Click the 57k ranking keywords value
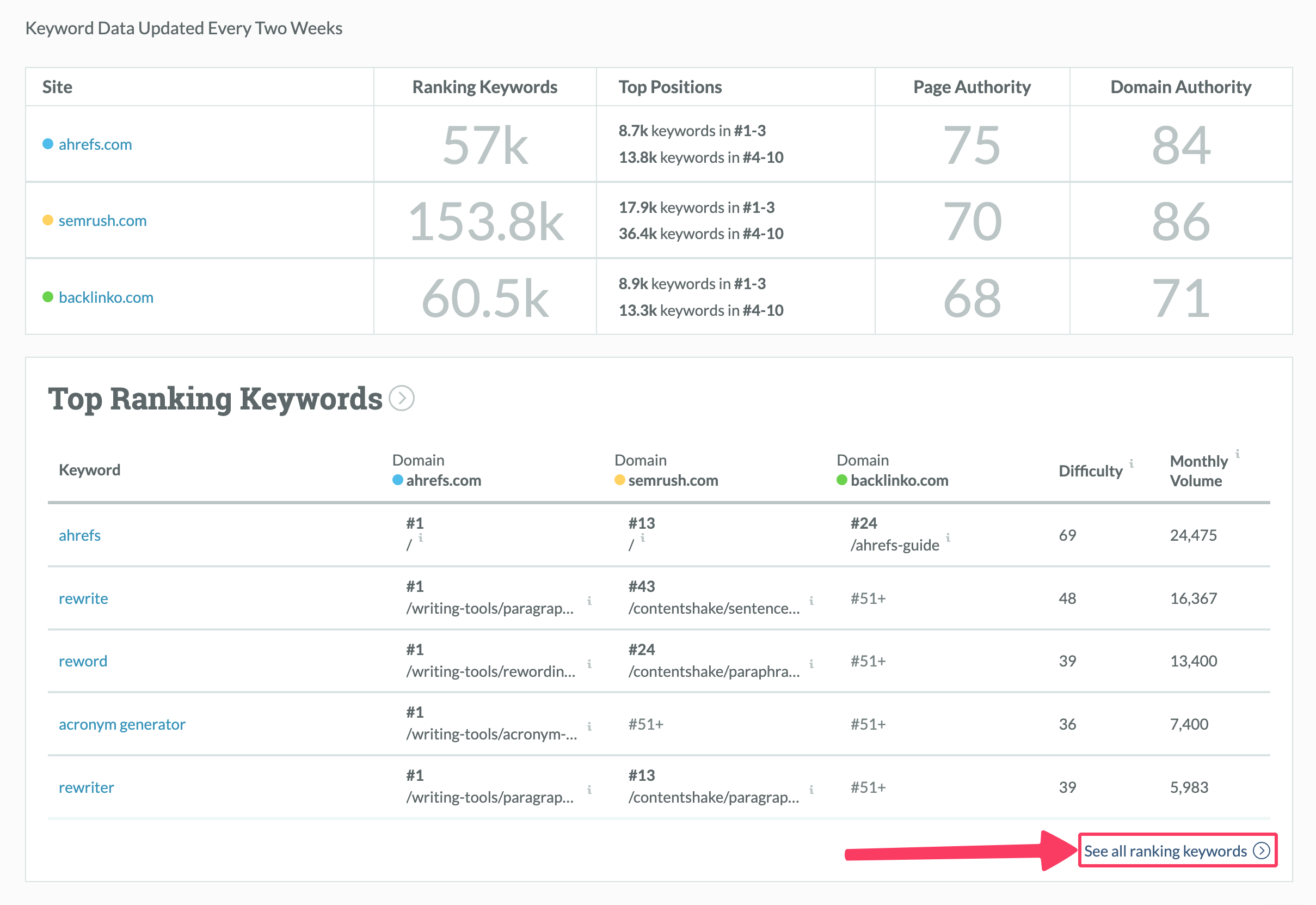1316x905 pixels. (485, 145)
